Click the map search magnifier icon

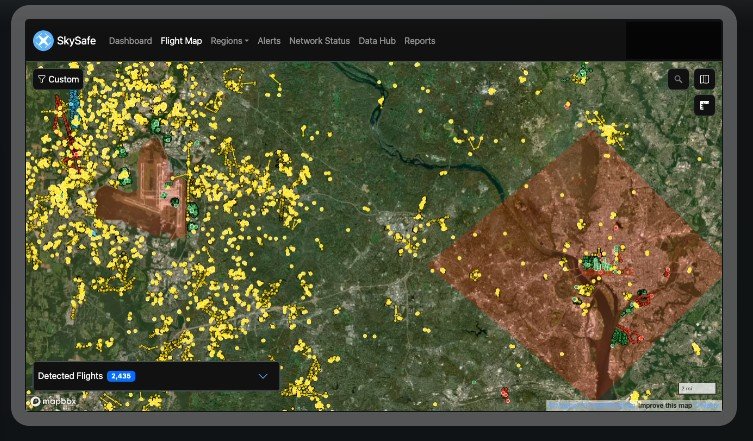pyautogui.click(x=678, y=79)
